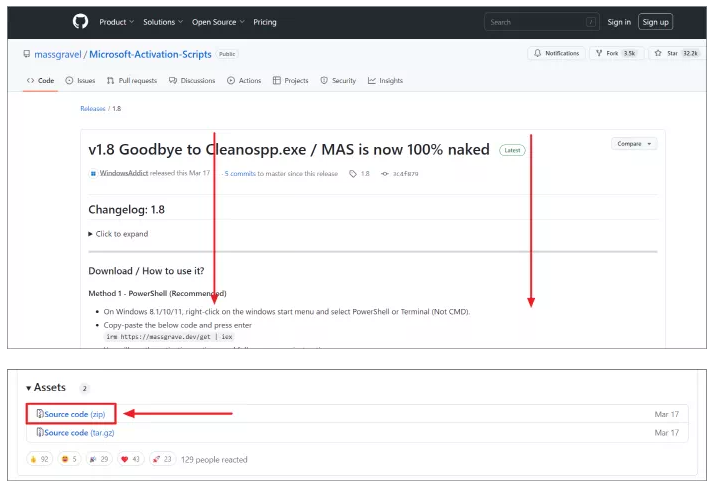Go to the Pricing page

(265, 22)
